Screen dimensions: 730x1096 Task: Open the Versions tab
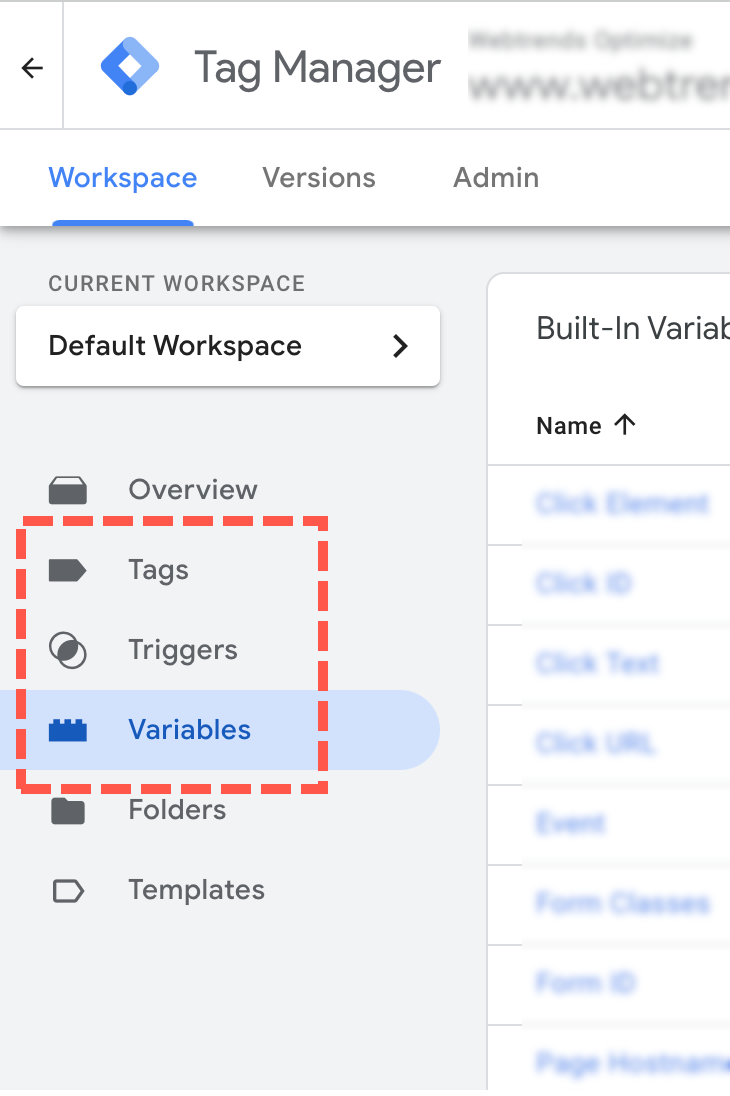tap(319, 178)
